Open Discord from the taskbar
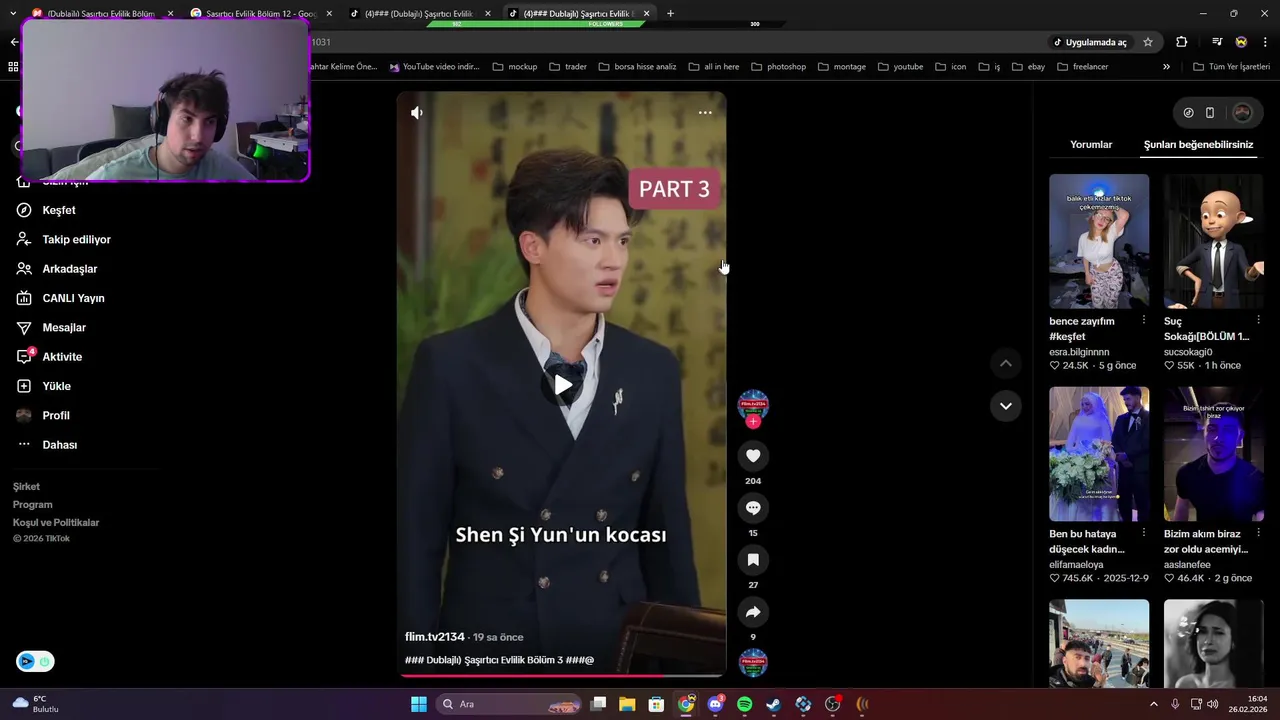1280x720 pixels. click(x=715, y=704)
